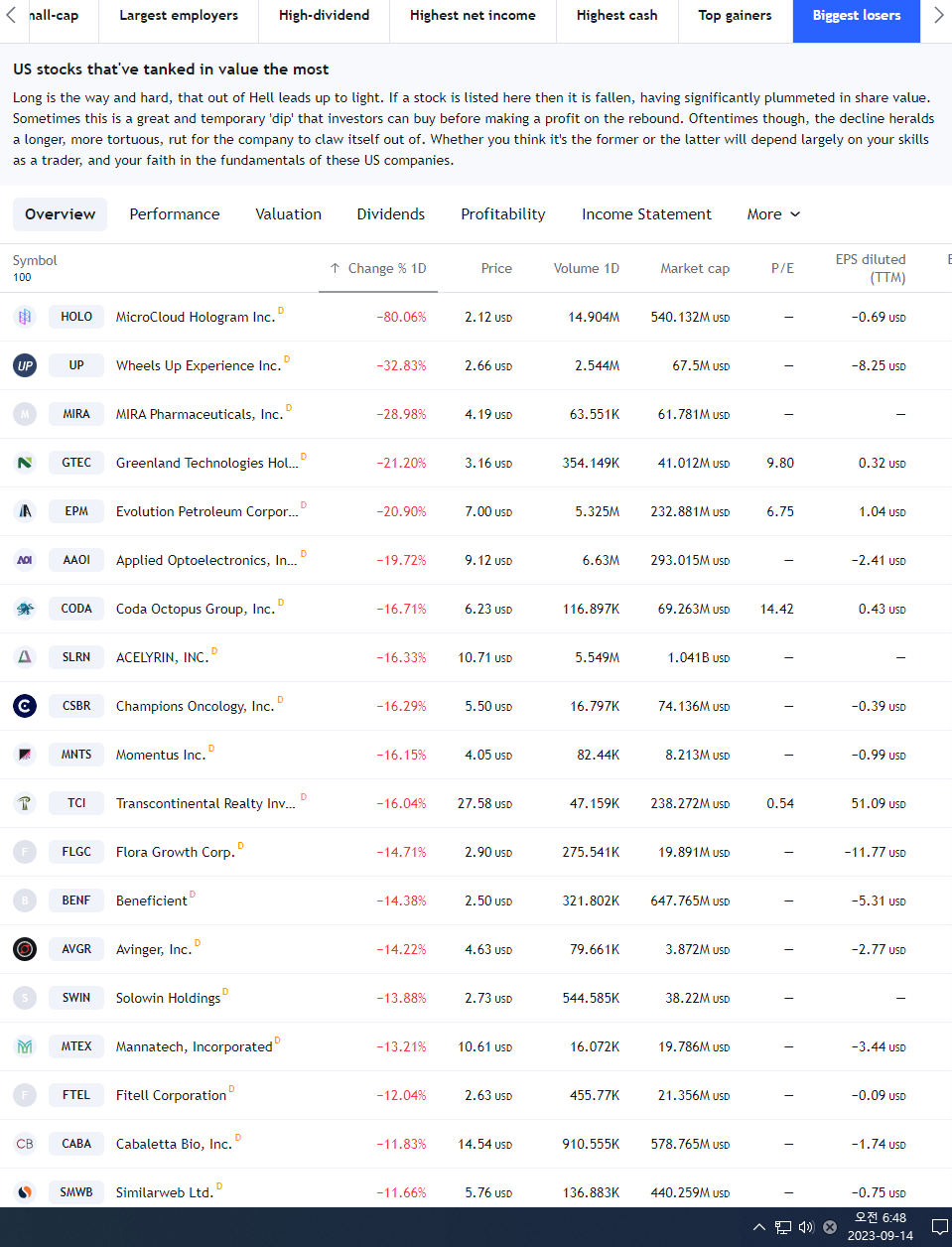
Task: Open the CABA ticker symbol
Action: [x=76, y=1144]
